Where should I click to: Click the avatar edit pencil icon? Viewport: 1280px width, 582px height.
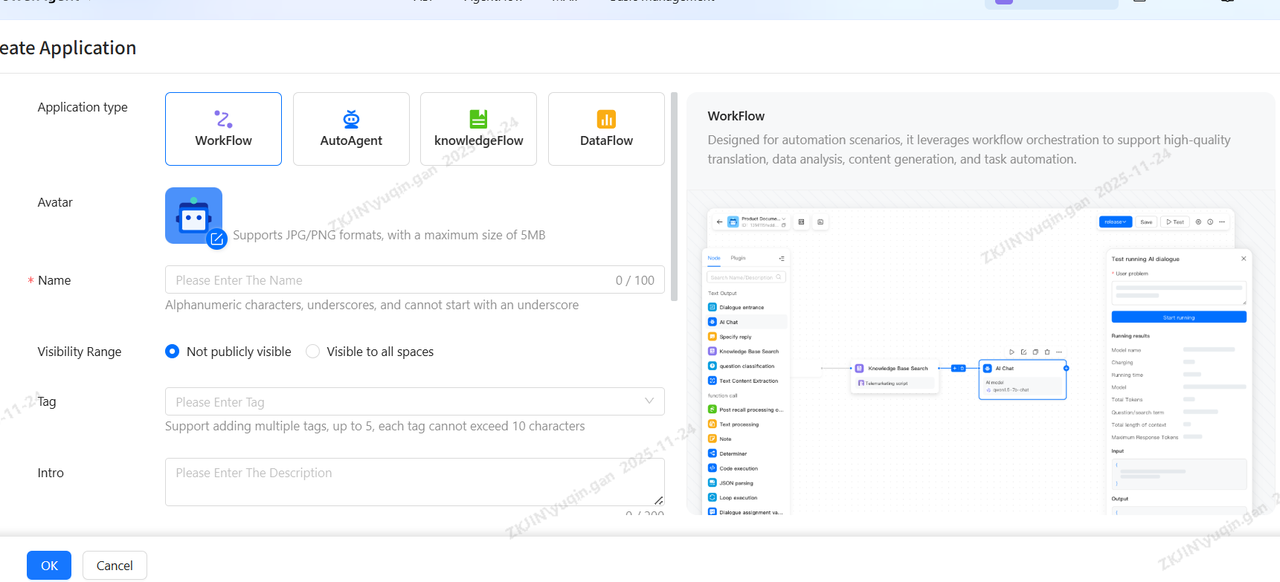point(217,239)
